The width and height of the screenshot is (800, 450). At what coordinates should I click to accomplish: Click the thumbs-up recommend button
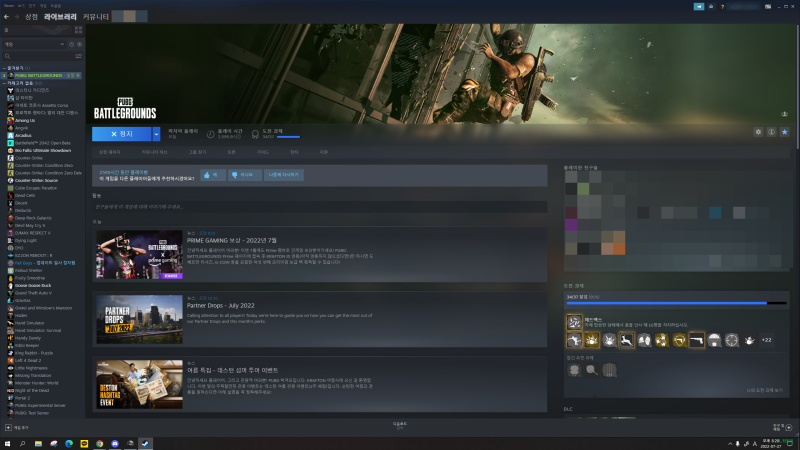point(211,174)
